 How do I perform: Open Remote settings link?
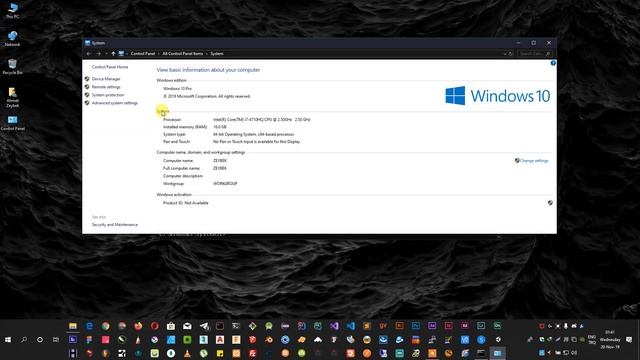point(106,87)
